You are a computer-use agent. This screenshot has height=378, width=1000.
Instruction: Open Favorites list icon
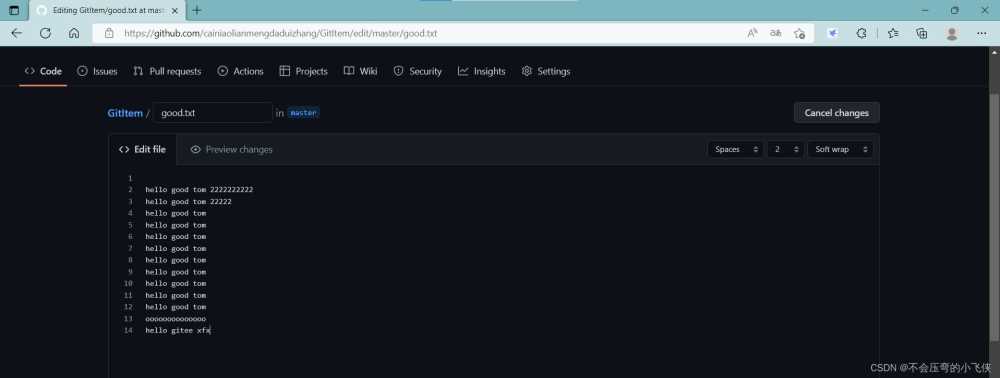click(893, 33)
